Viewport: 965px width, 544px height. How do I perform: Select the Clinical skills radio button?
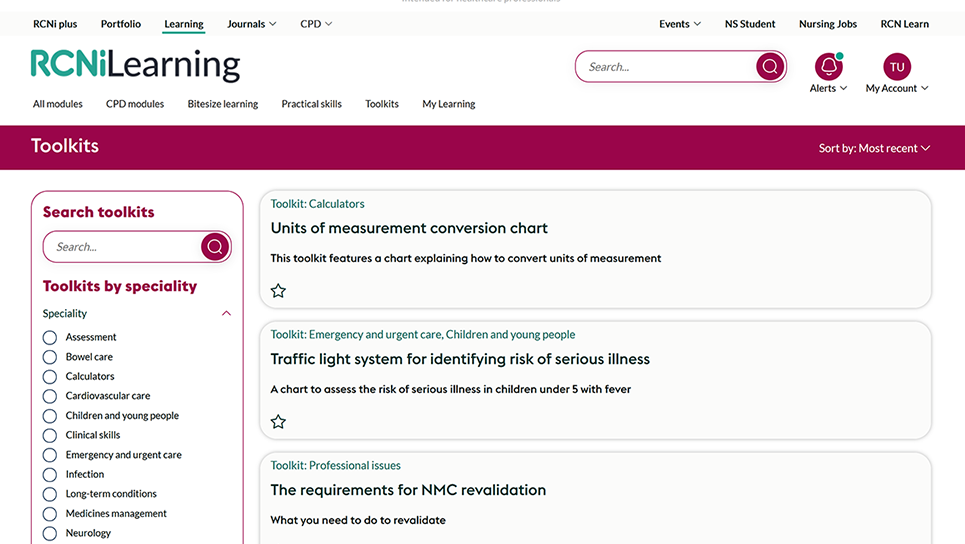(50, 435)
